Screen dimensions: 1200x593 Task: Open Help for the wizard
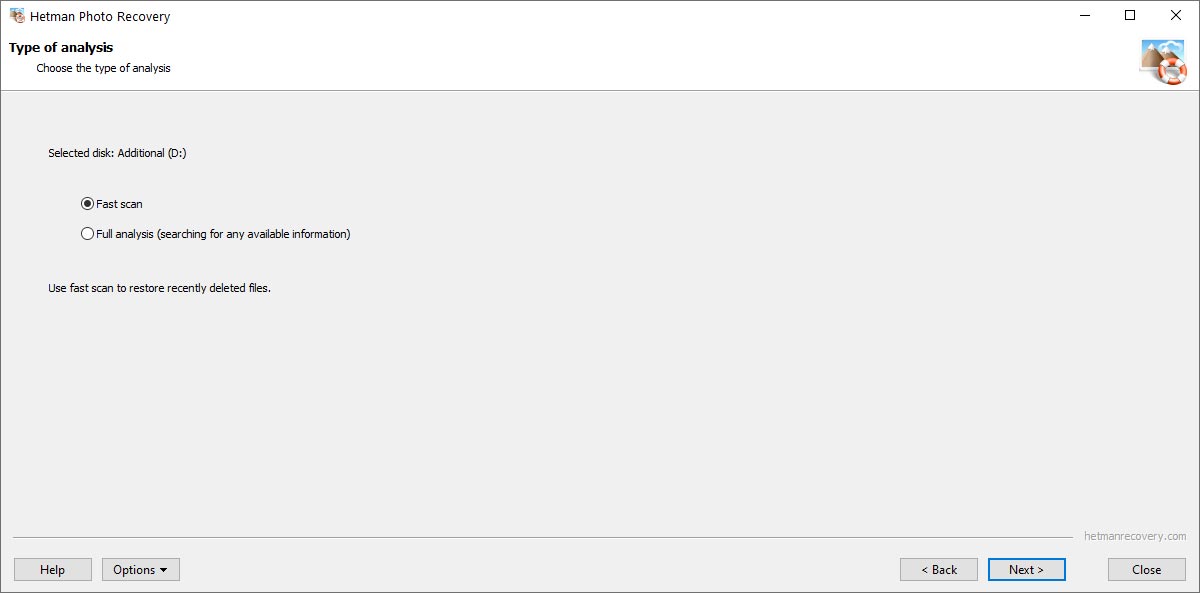pyautogui.click(x=53, y=570)
